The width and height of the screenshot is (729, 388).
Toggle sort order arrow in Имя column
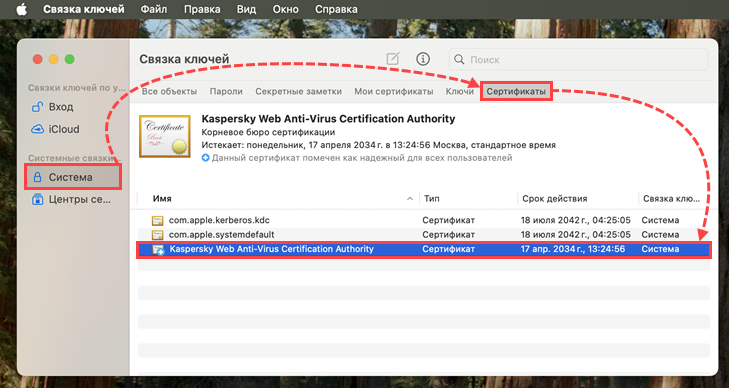(410, 199)
